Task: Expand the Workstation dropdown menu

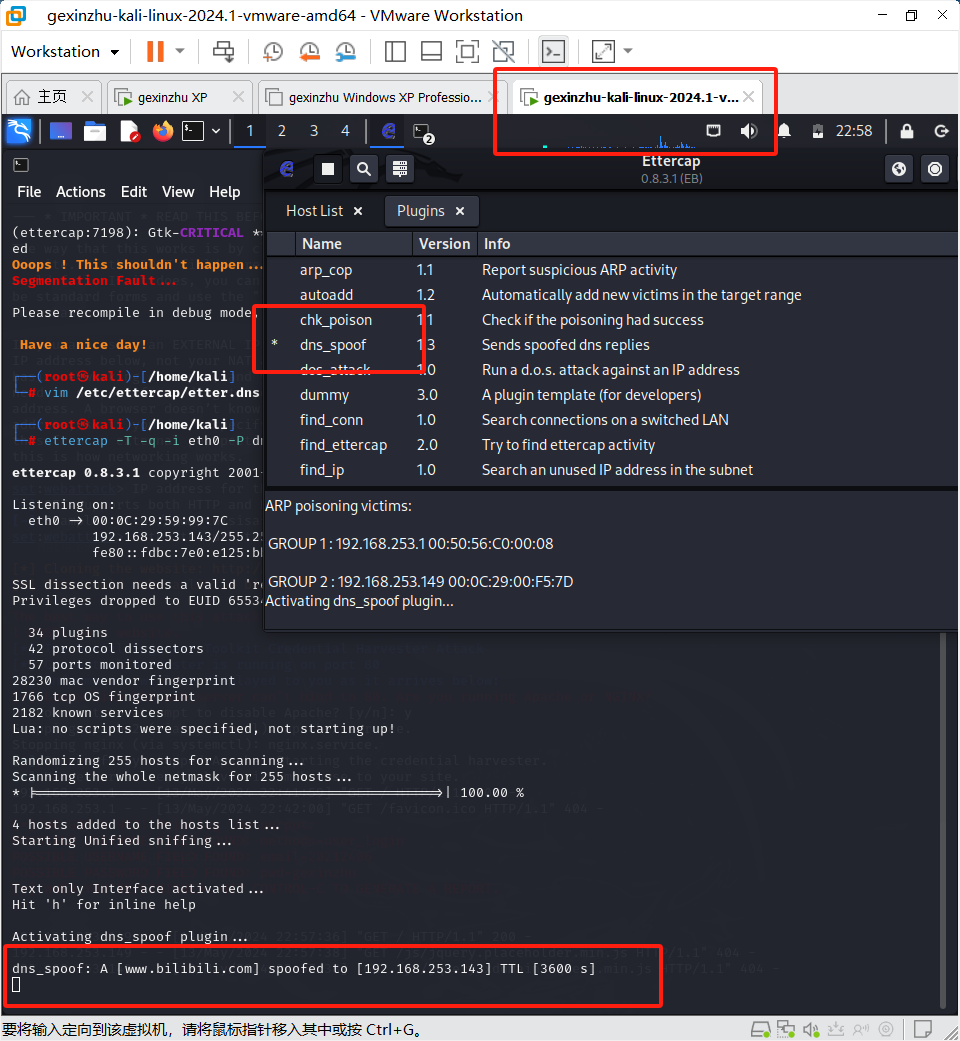Action: [x=114, y=52]
